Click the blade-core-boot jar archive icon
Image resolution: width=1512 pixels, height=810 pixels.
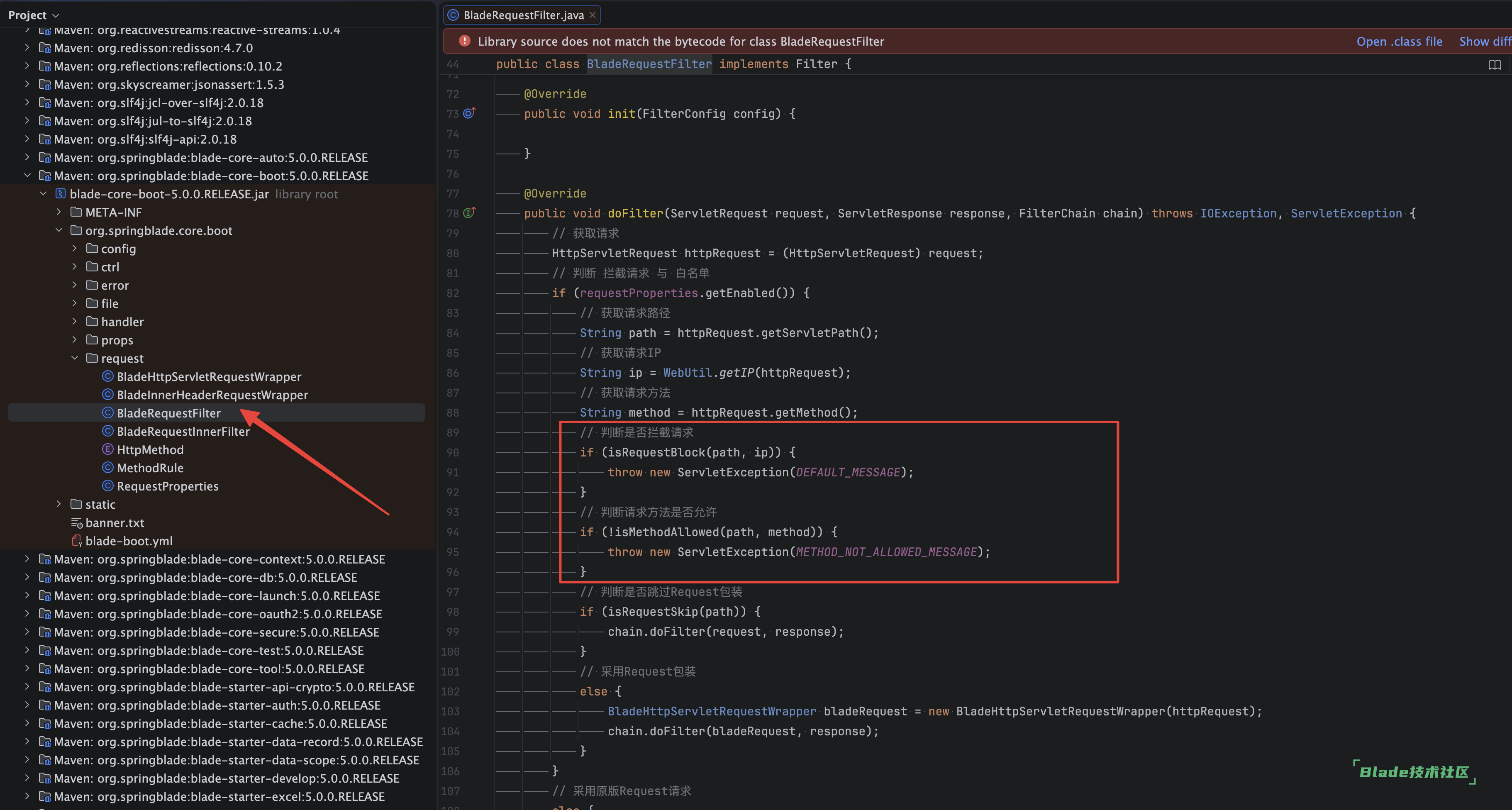pos(61,194)
